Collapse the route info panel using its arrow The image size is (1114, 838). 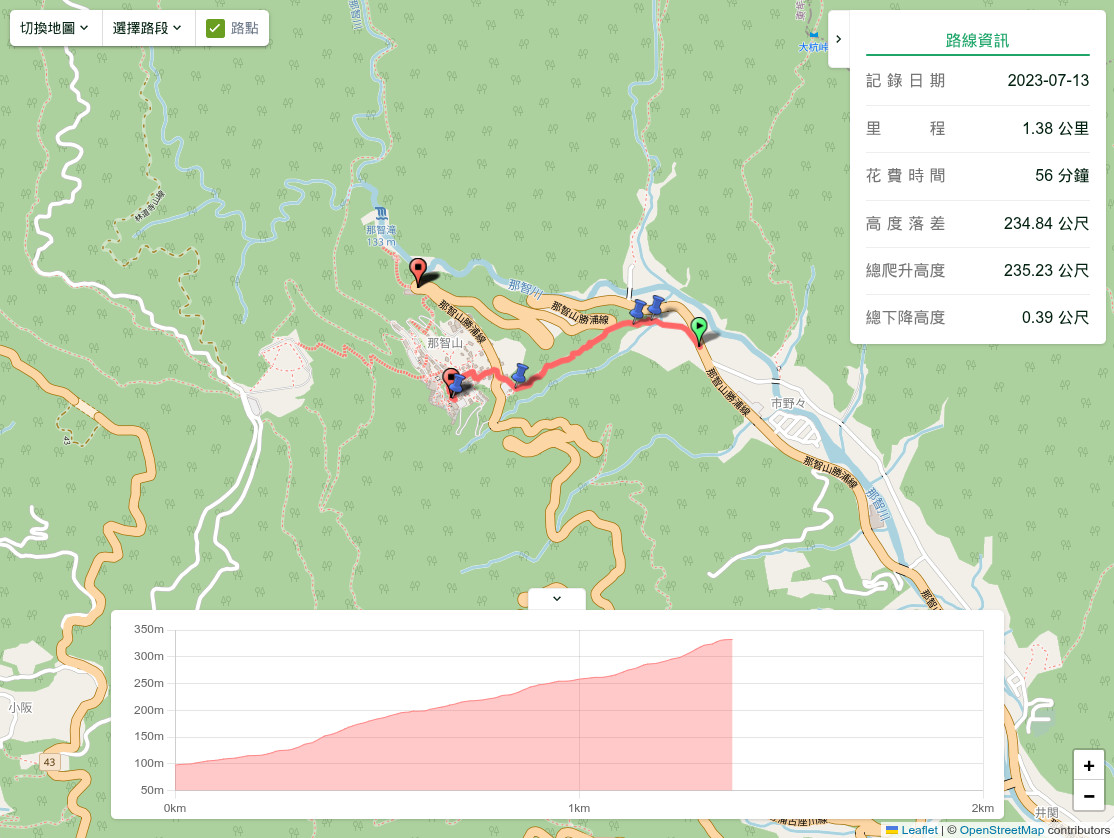(x=839, y=39)
